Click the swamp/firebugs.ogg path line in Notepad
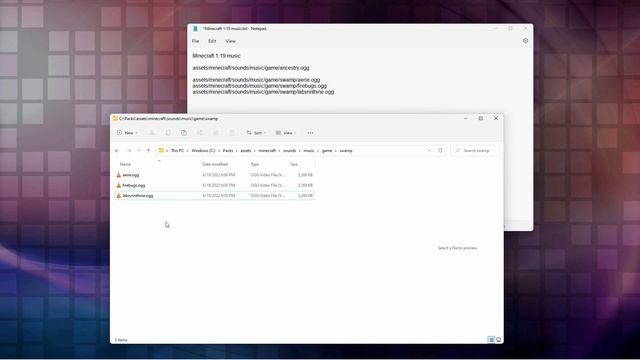 pos(260,86)
